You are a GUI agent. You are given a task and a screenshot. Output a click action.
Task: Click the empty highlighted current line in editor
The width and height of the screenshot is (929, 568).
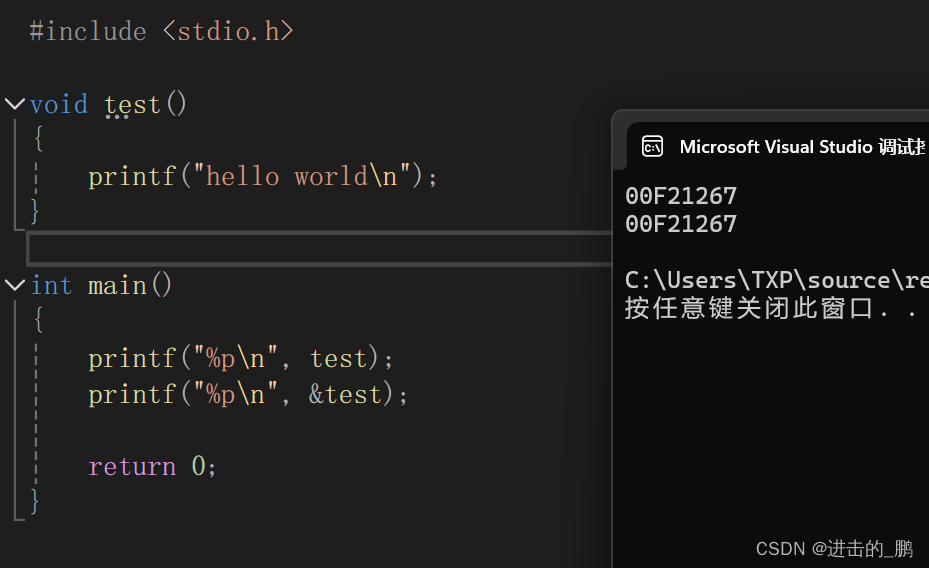320,248
